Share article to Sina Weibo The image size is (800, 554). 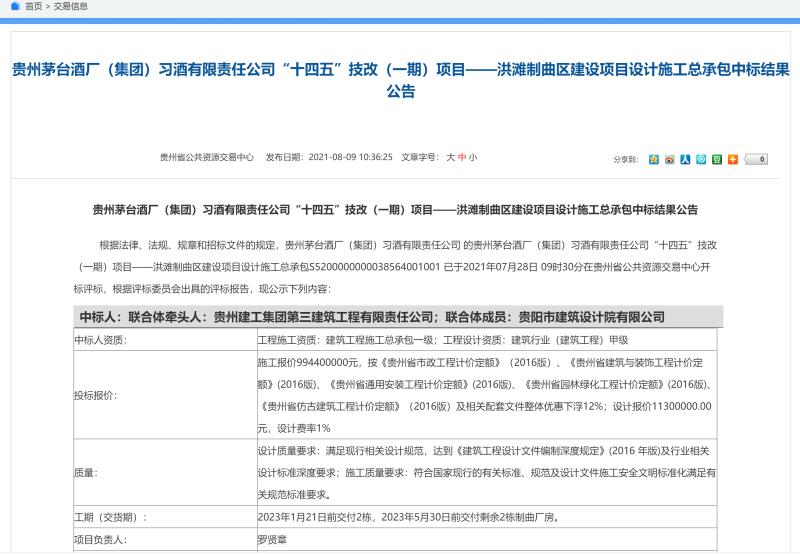click(x=669, y=159)
